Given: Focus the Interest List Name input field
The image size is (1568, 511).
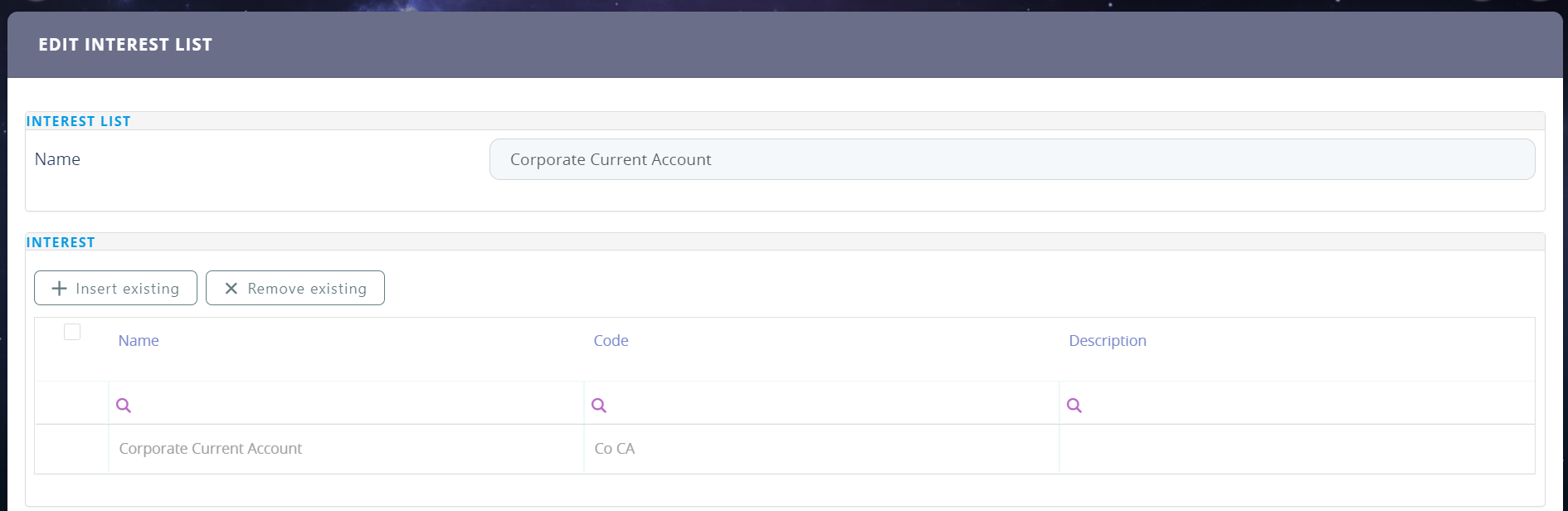Looking at the screenshot, I should tap(1011, 159).
